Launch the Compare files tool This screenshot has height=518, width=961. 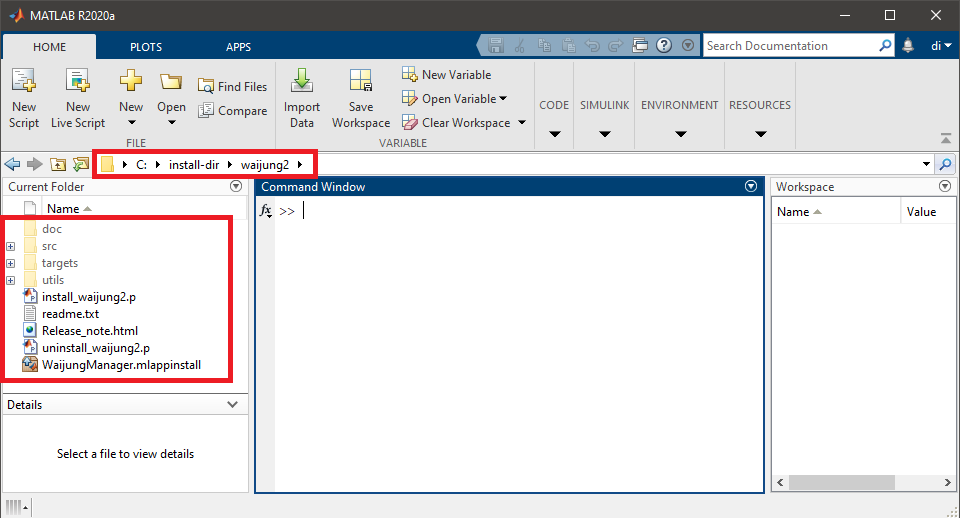coord(232,111)
